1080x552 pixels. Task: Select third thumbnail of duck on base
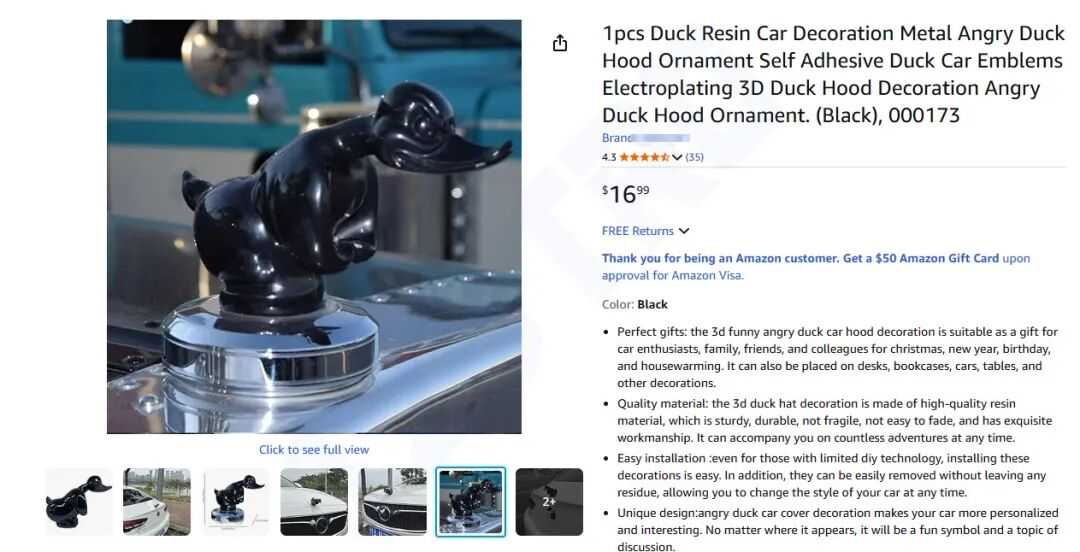(x=236, y=501)
